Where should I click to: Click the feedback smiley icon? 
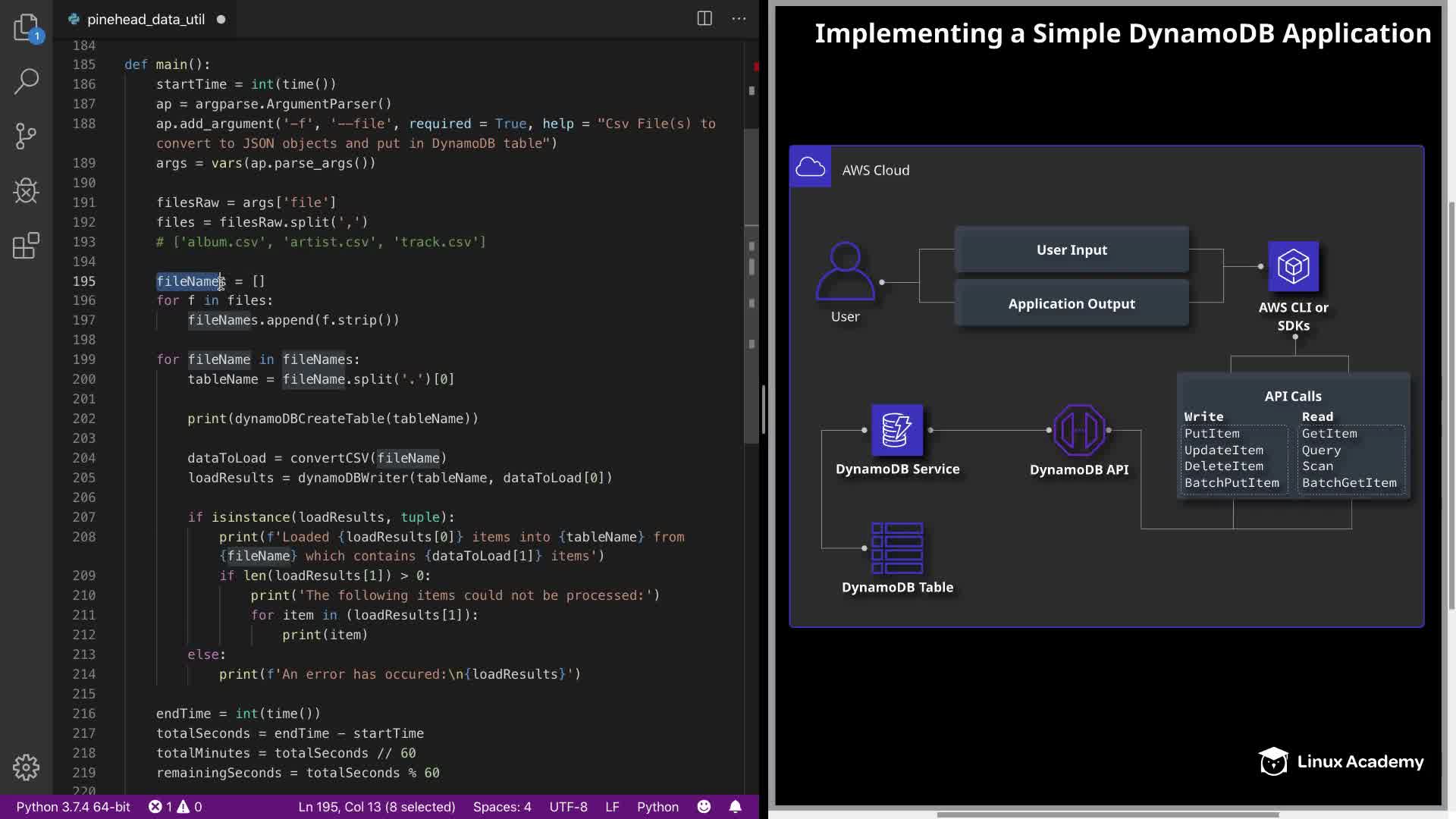tap(704, 807)
